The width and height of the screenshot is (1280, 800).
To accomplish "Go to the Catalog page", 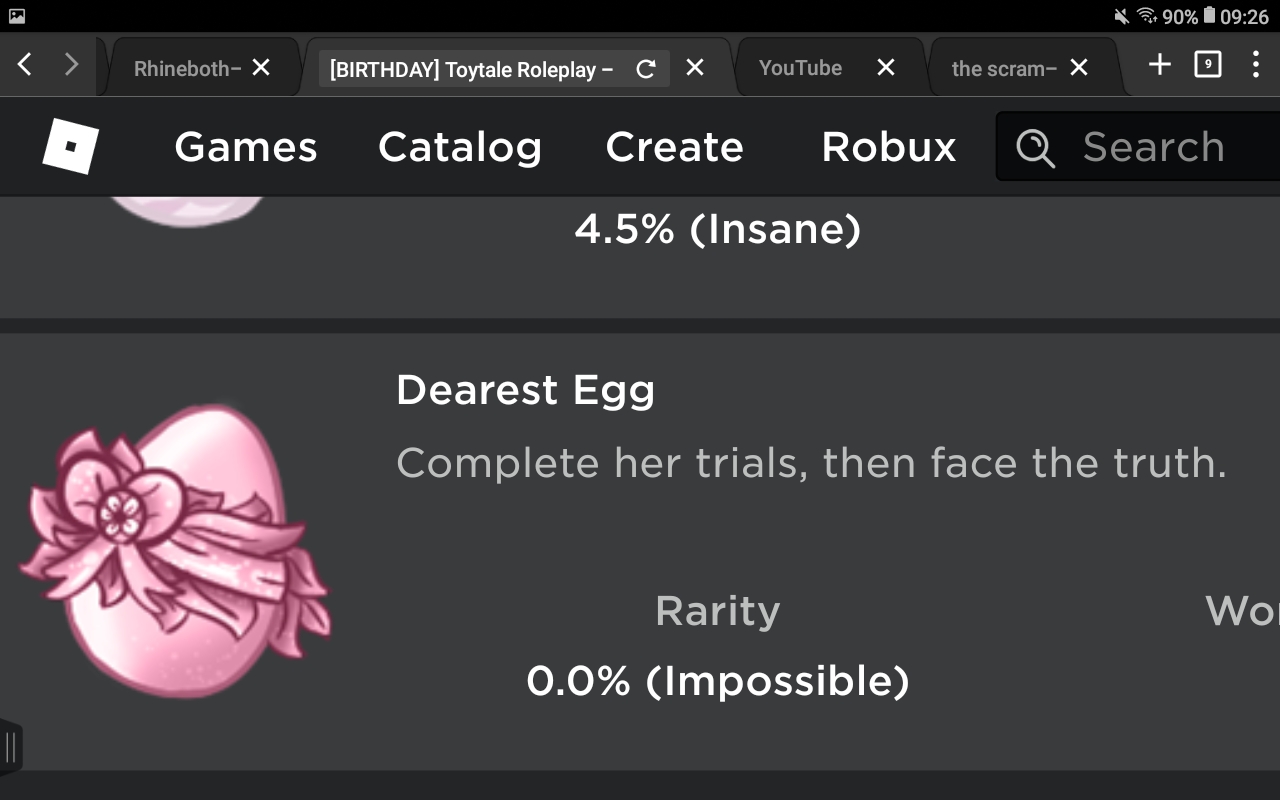I will [x=460, y=147].
